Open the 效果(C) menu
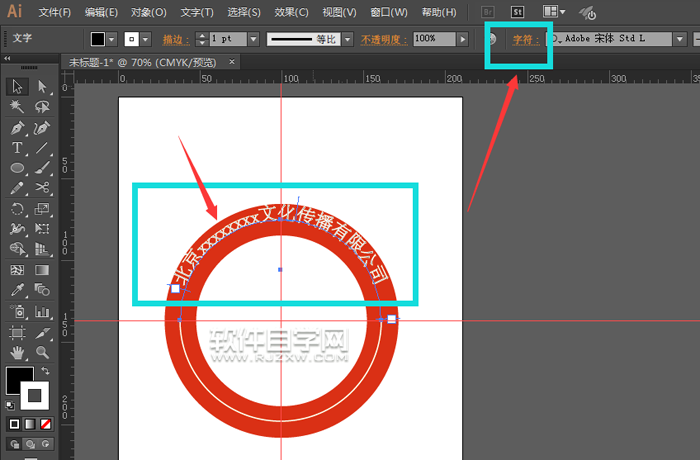700x460 pixels. click(291, 13)
